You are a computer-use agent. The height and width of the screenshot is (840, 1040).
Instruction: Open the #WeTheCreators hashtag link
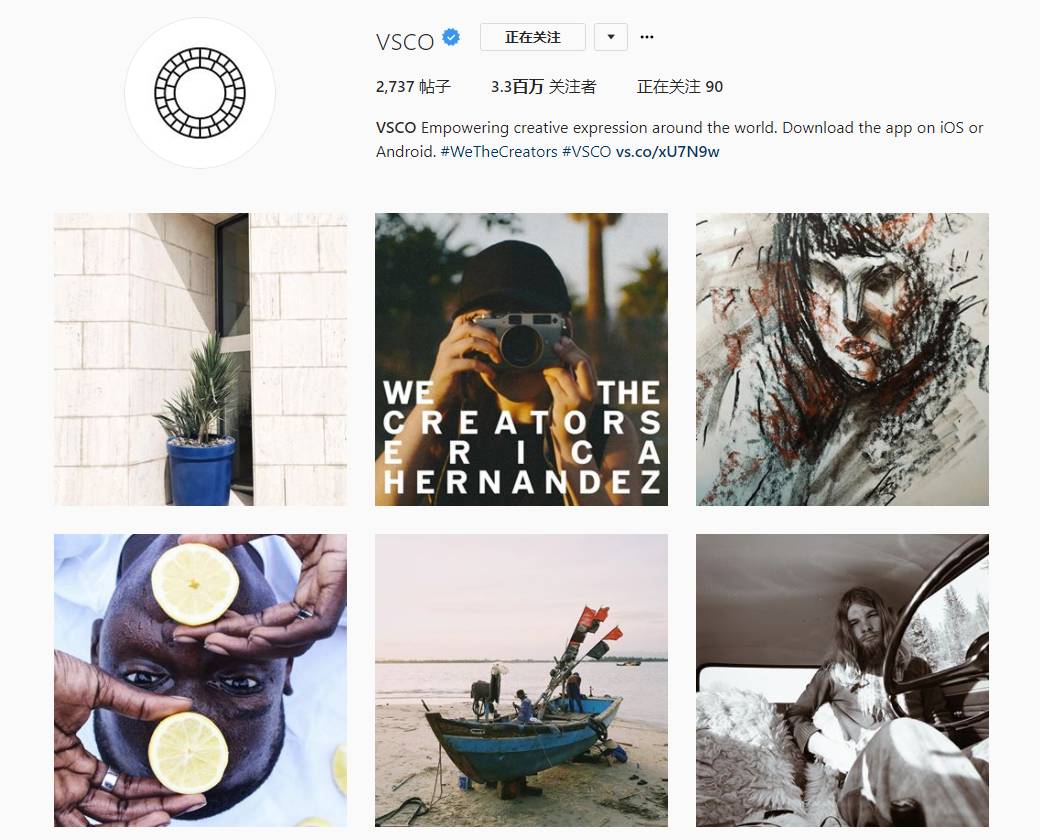(x=499, y=152)
